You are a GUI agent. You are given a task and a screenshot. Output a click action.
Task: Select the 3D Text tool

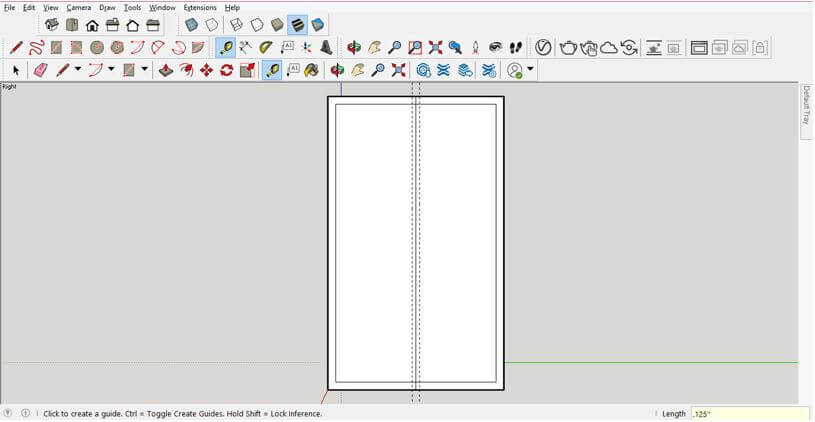326,48
